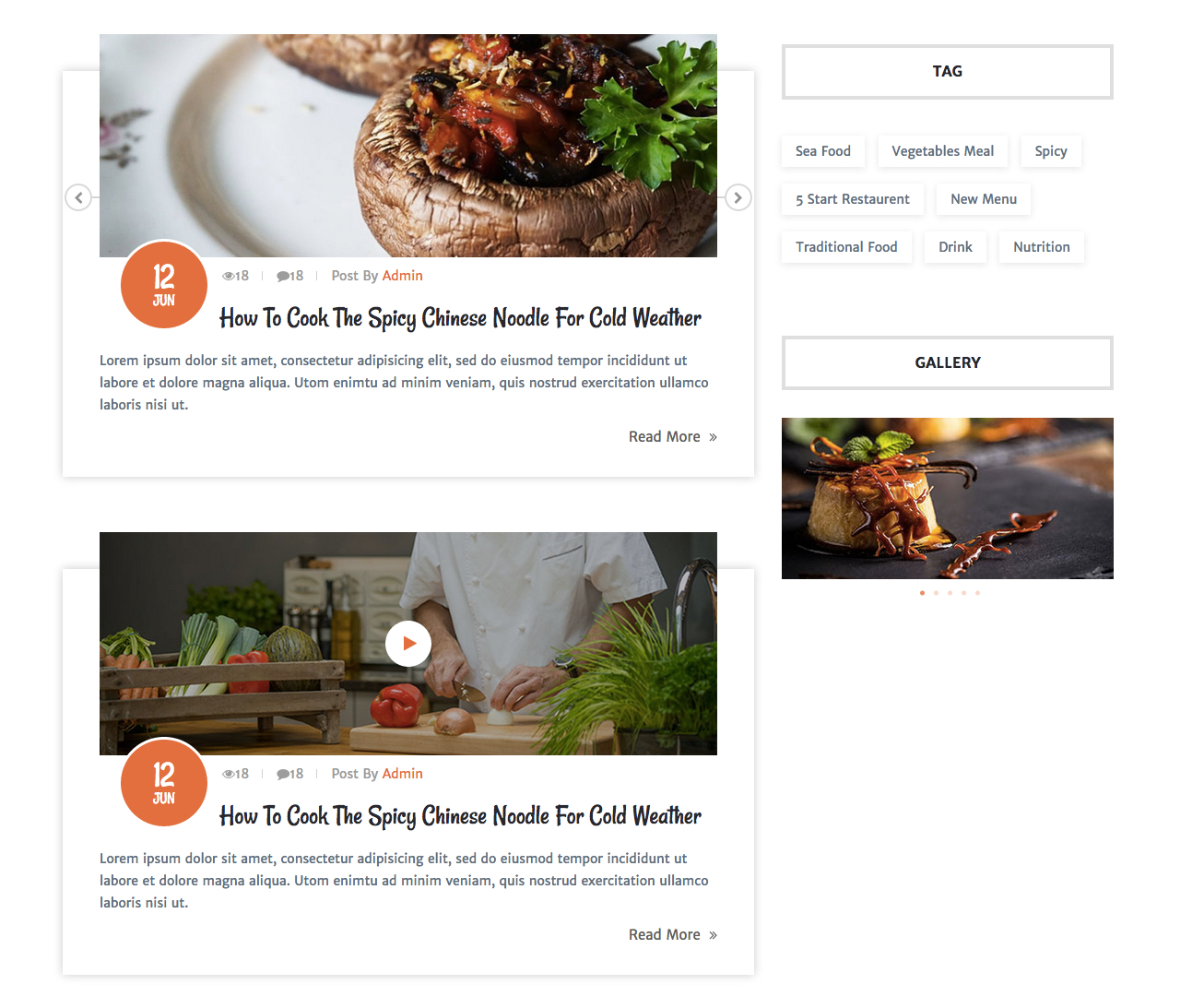Click the 12 JUN date badge on first post
This screenshot has height=1008, width=1204.
[164, 285]
